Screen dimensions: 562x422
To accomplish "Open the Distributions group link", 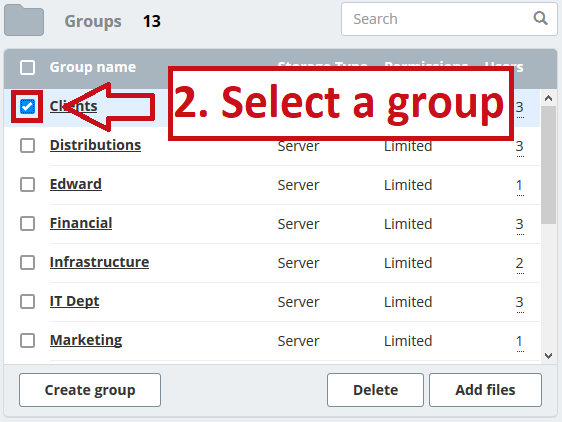I will (95, 145).
